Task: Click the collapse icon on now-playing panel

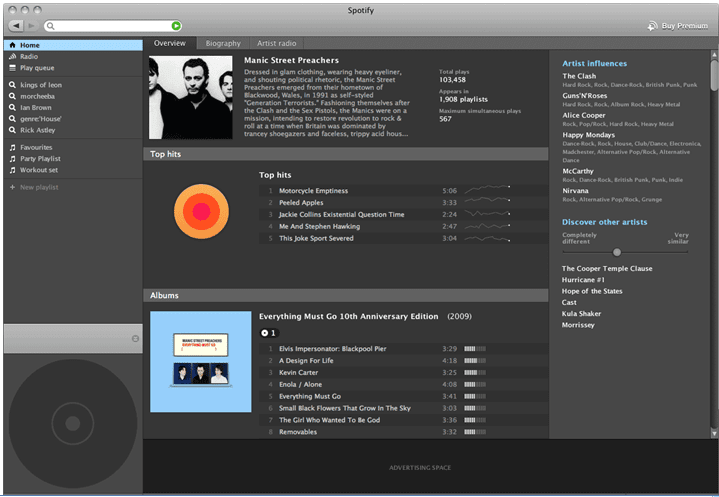Action: (135, 338)
